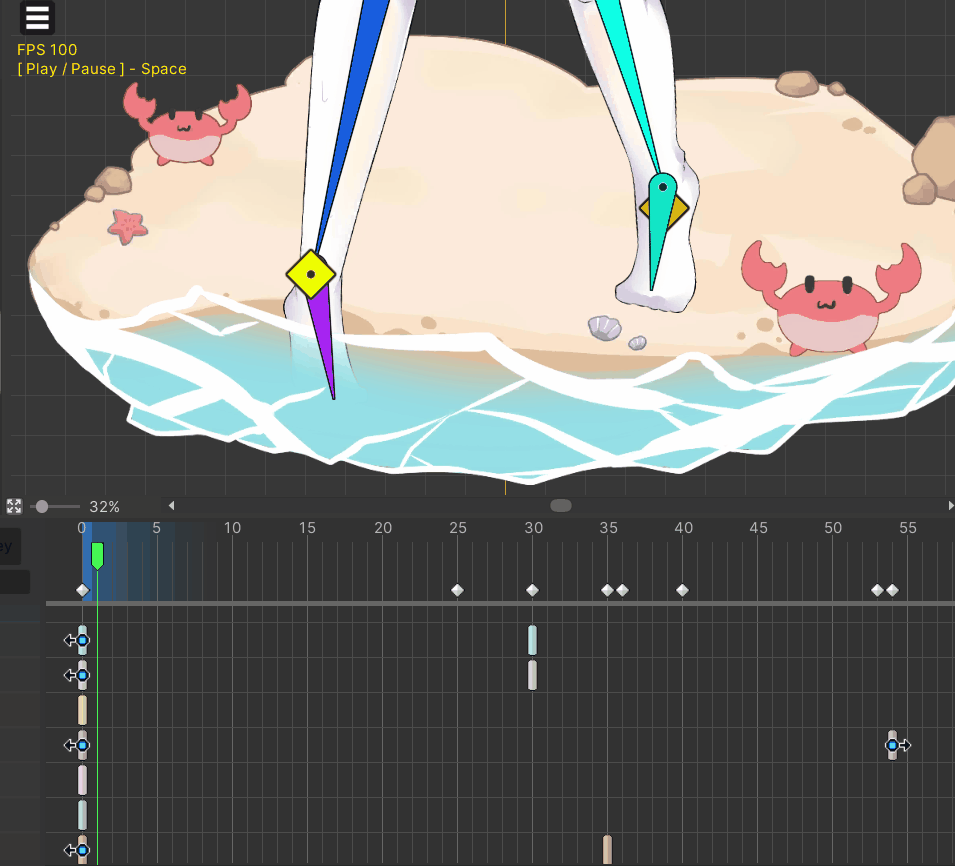Select the first track keyframe bar at frame 30
Viewport: 955px width, 866px height.
532,640
